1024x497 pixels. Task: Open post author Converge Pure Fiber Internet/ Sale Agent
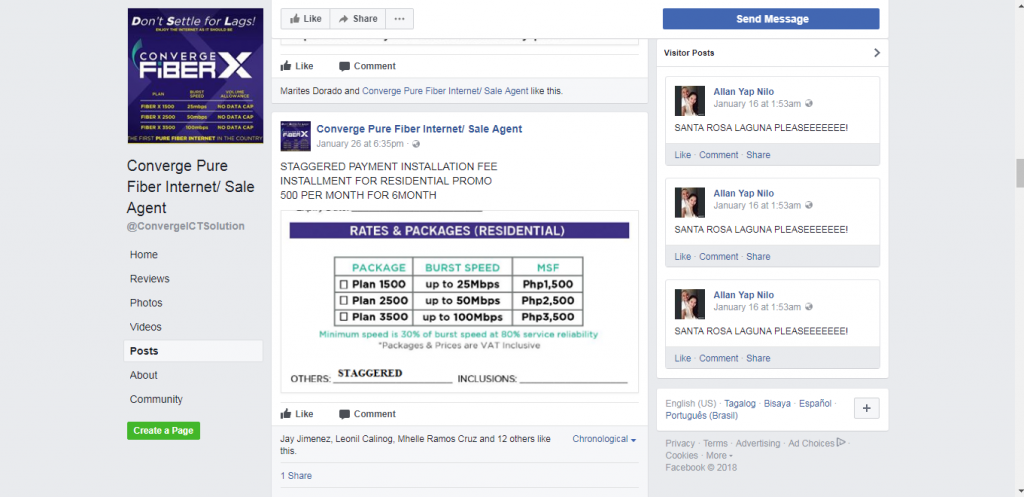click(419, 129)
